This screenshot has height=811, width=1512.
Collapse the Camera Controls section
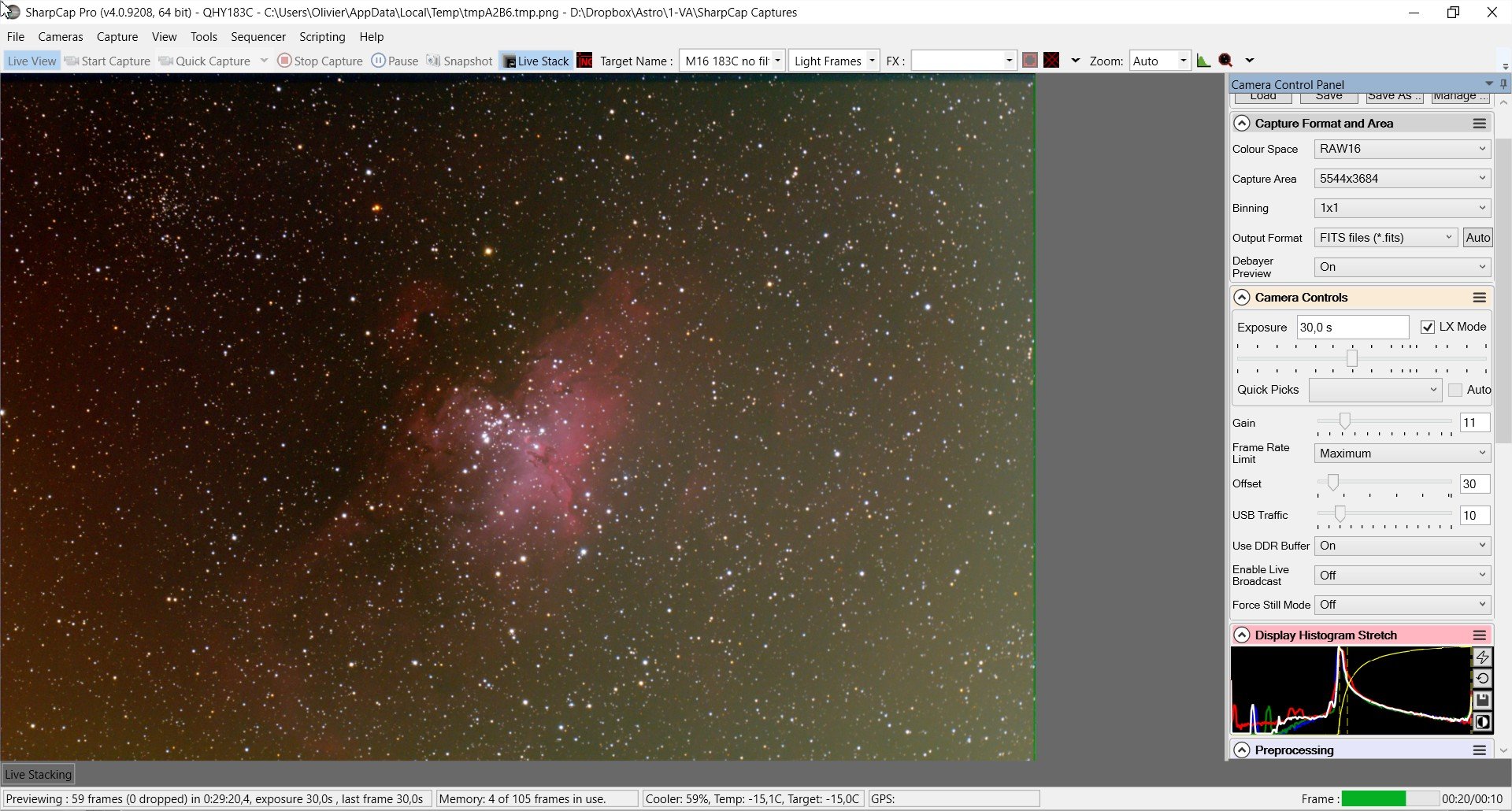[x=1242, y=298]
